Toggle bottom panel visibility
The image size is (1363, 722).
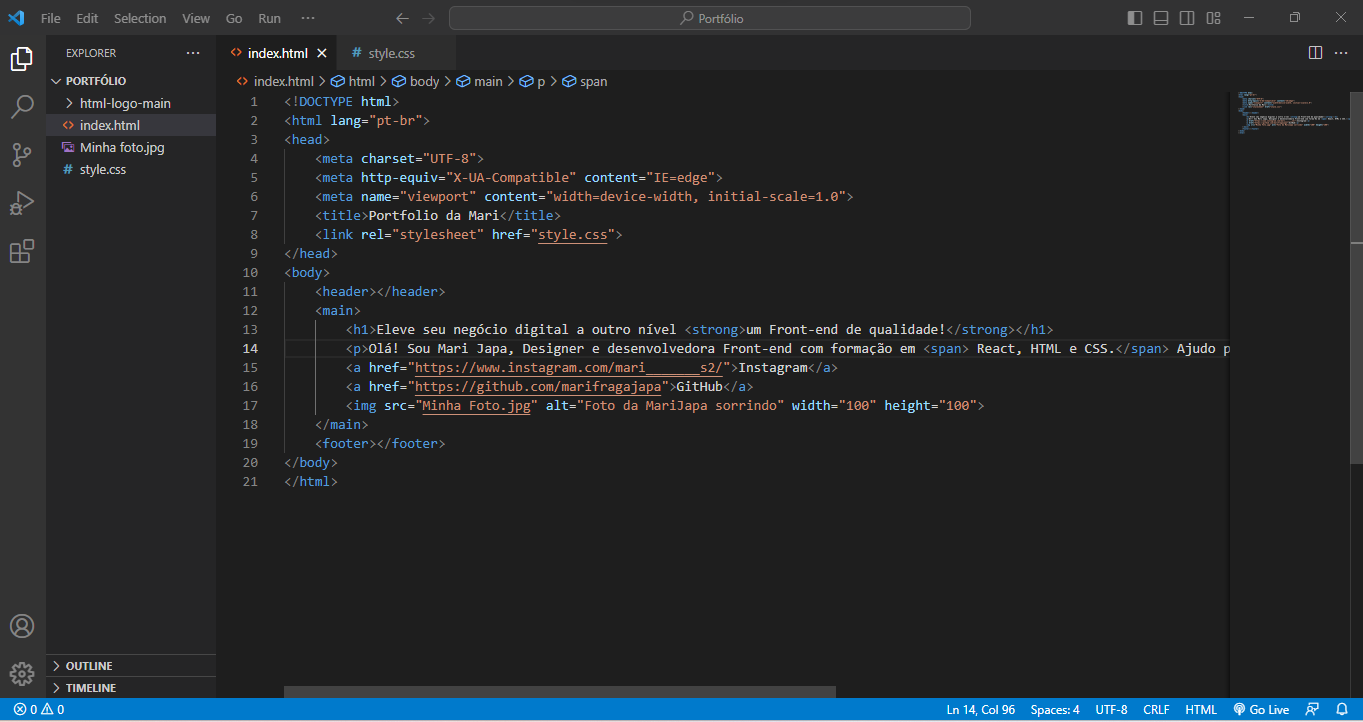[1161, 18]
